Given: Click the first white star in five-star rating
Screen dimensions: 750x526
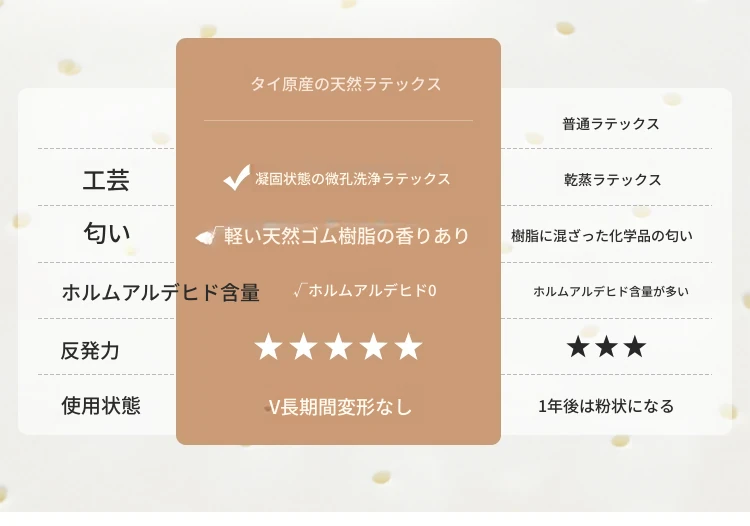Looking at the screenshot, I should pos(268,347).
